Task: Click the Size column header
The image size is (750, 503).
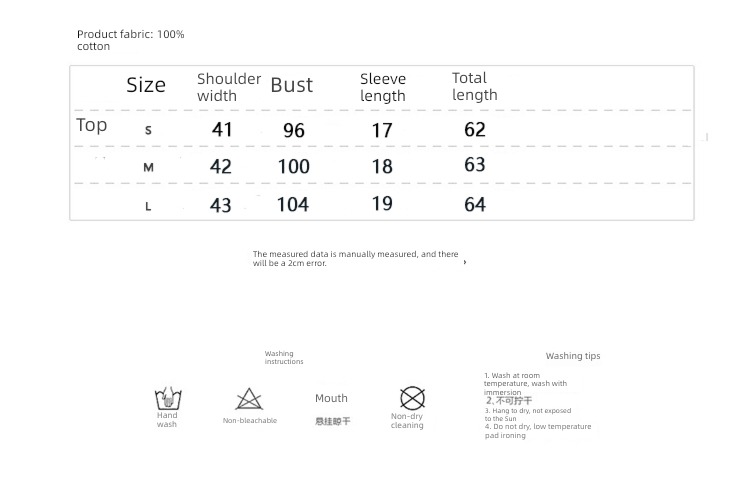Action: [x=146, y=85]
